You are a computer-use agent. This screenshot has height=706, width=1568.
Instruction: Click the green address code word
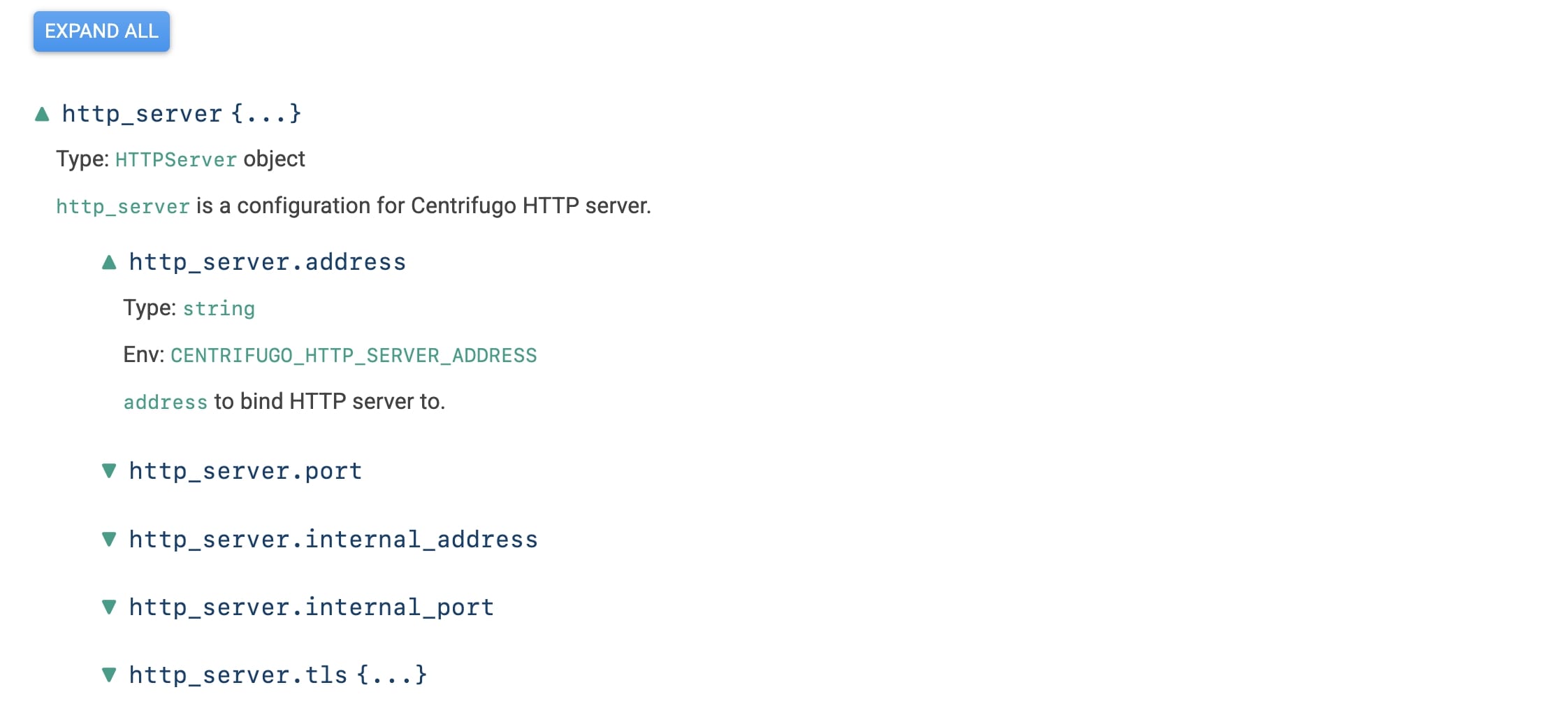(166, 403)
